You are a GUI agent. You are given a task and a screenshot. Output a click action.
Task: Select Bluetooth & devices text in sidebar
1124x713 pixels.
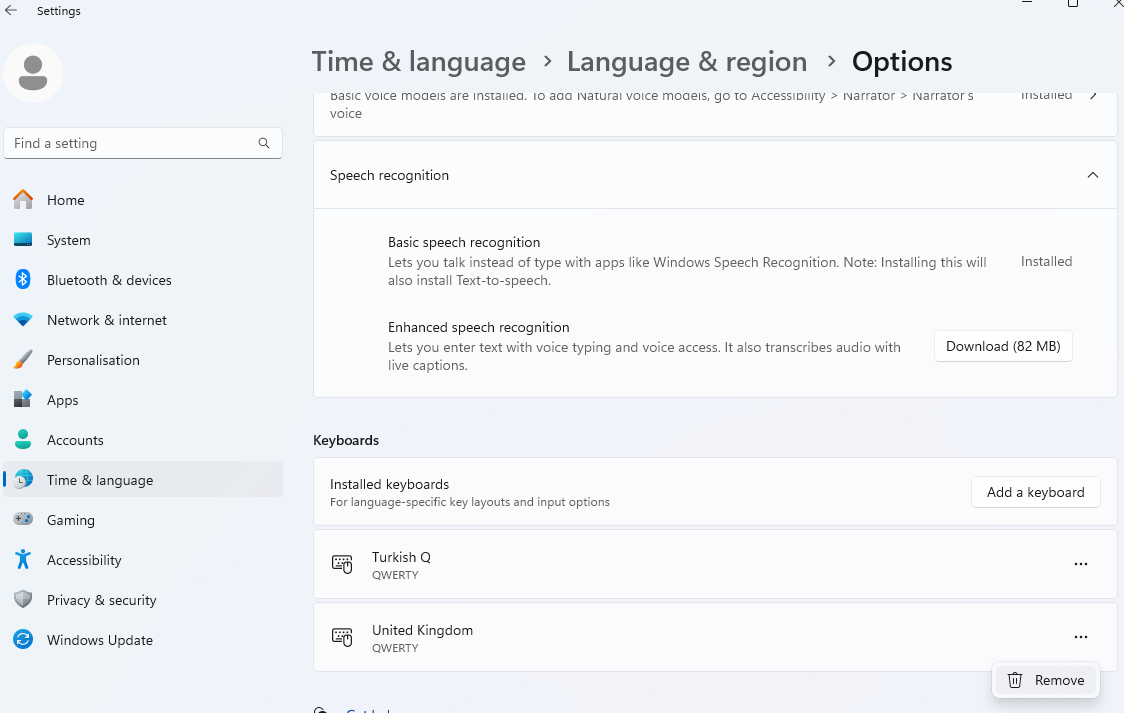coord(109,280)
